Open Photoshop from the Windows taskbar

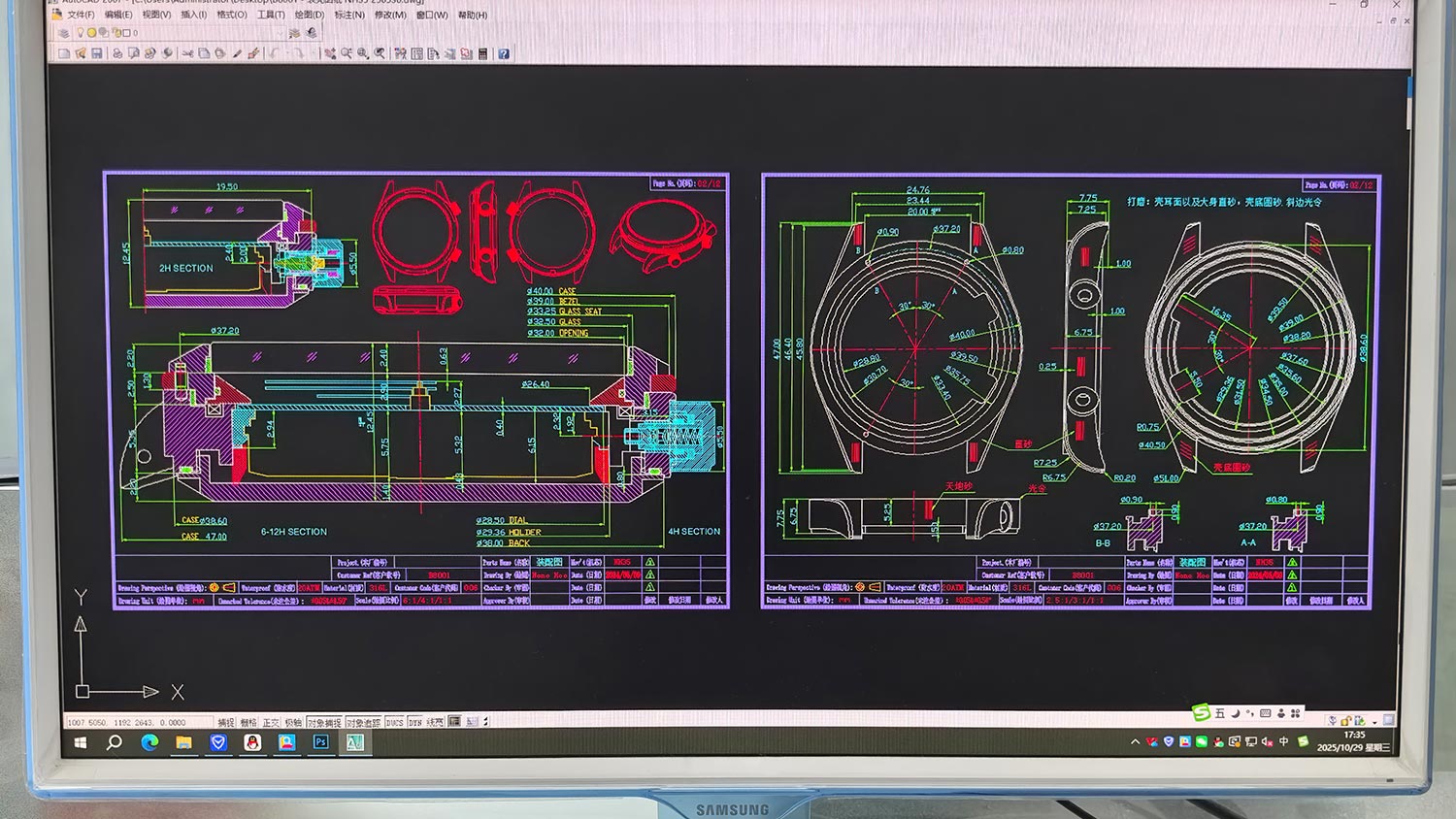coord(320,742)
